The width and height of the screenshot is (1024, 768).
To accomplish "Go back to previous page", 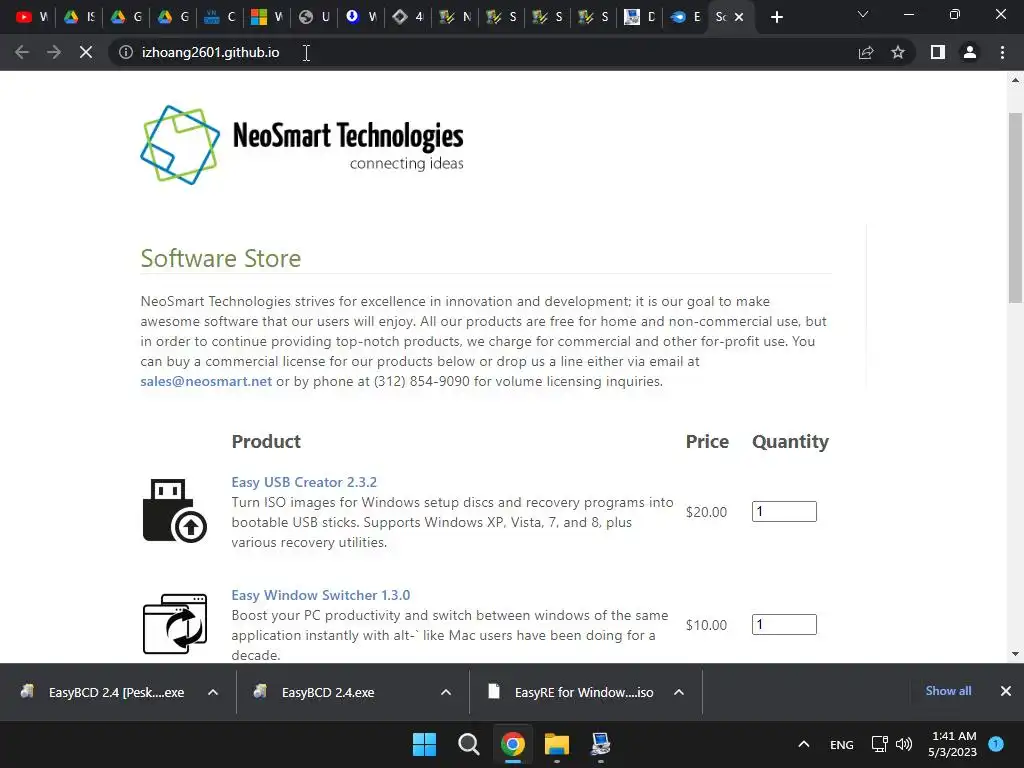I will [x=22, y=52].
